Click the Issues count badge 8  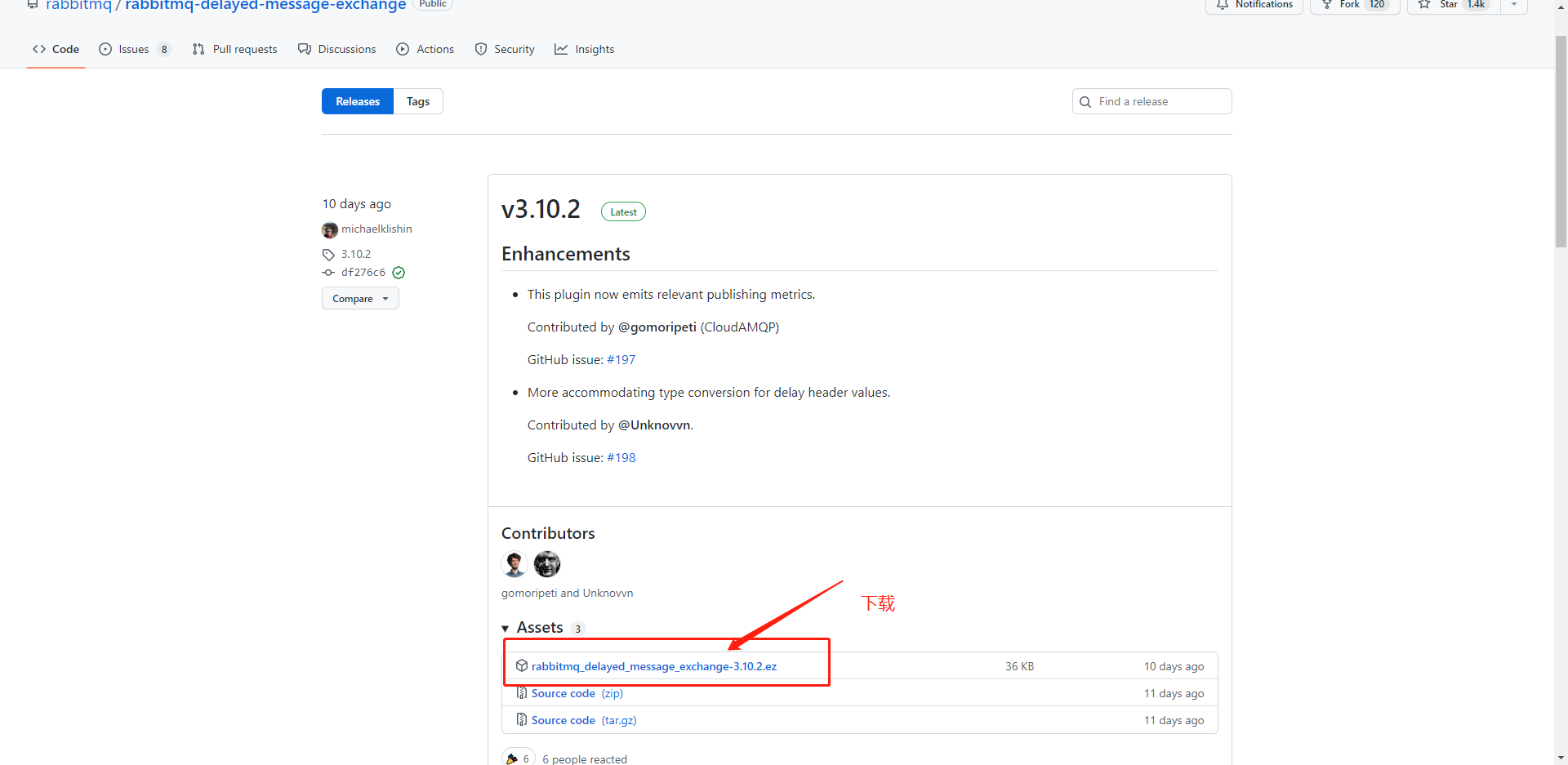point(164,49)
